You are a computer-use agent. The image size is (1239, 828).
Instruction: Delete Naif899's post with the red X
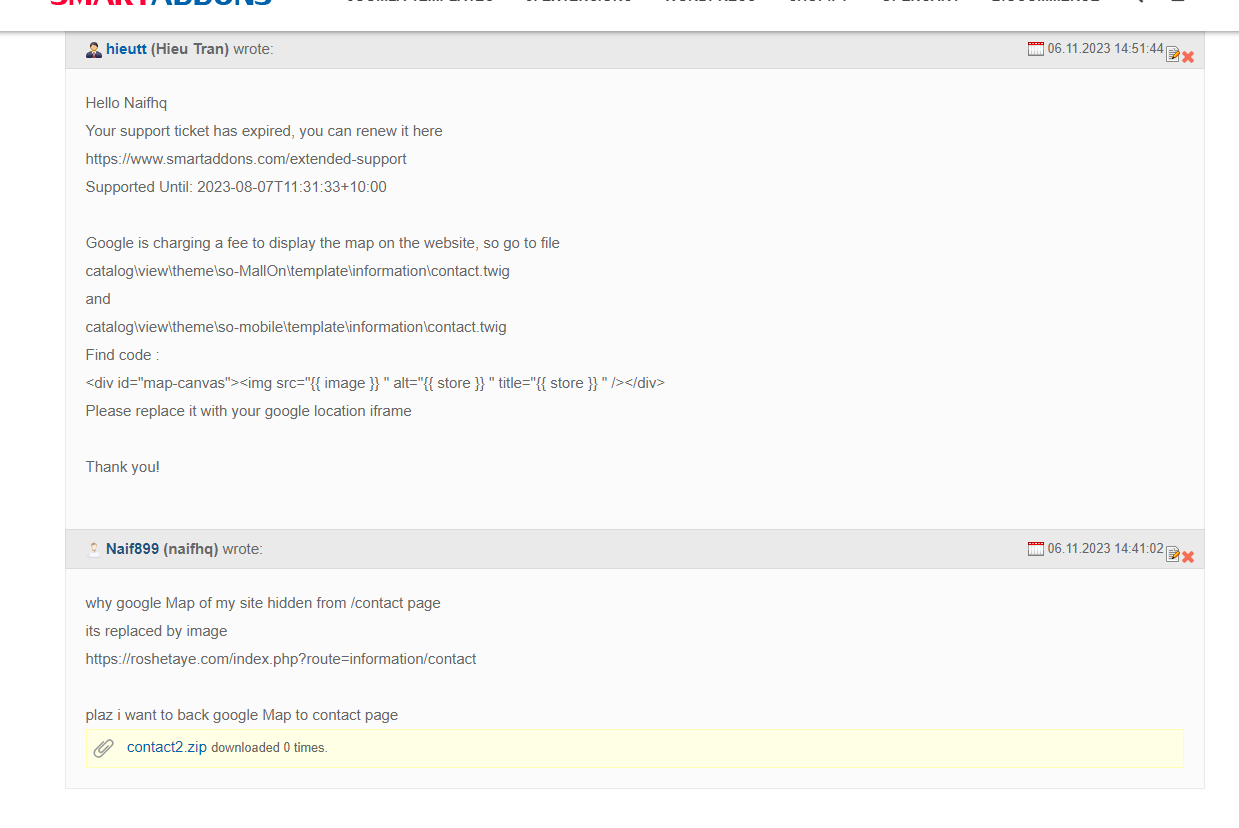click(1188, 557)
